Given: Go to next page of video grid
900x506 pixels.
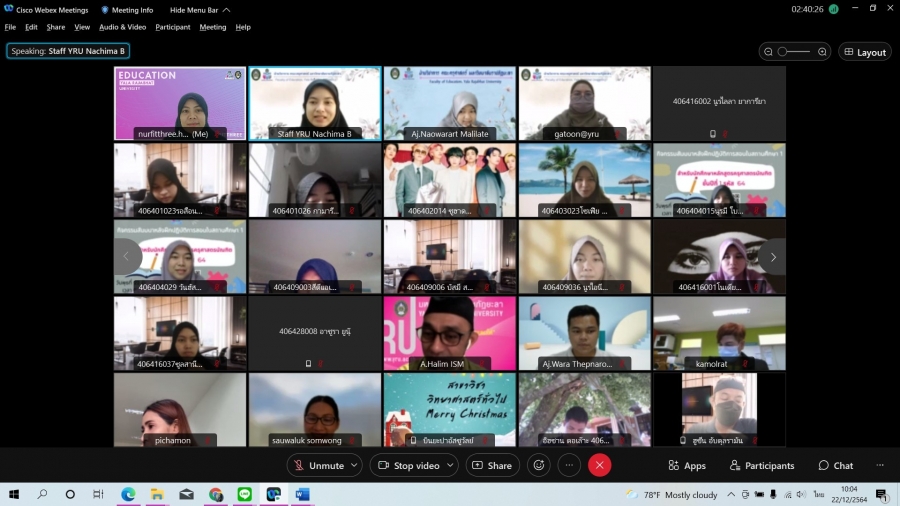Looking at the screenshot, I should pyautogui.click(x=772, y=257).
